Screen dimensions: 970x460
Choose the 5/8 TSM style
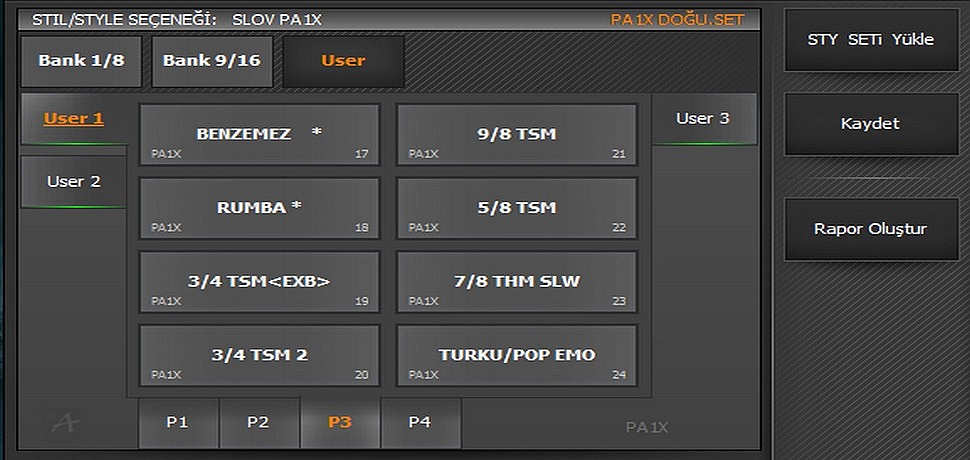pyautogui.click(x=517, y=208)
